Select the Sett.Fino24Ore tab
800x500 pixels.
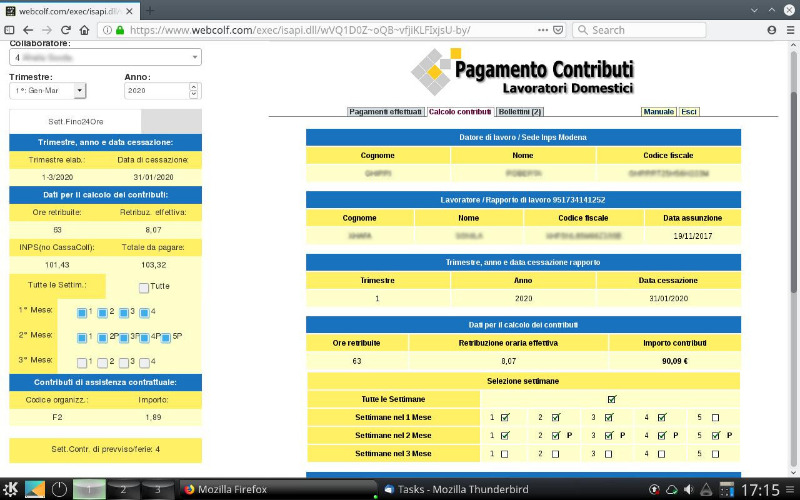tap(75, 121)
